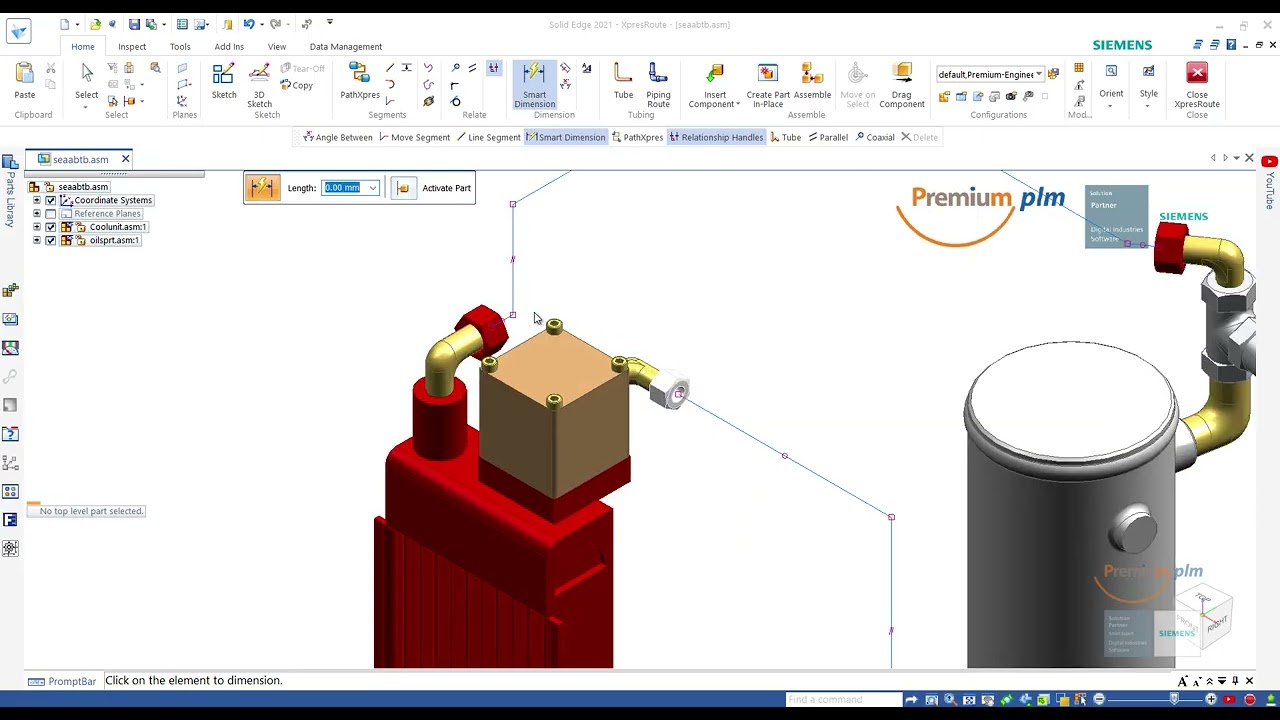Toggle Relationship Handles in the command strip

pyautogui.click(x=716, y=137)
